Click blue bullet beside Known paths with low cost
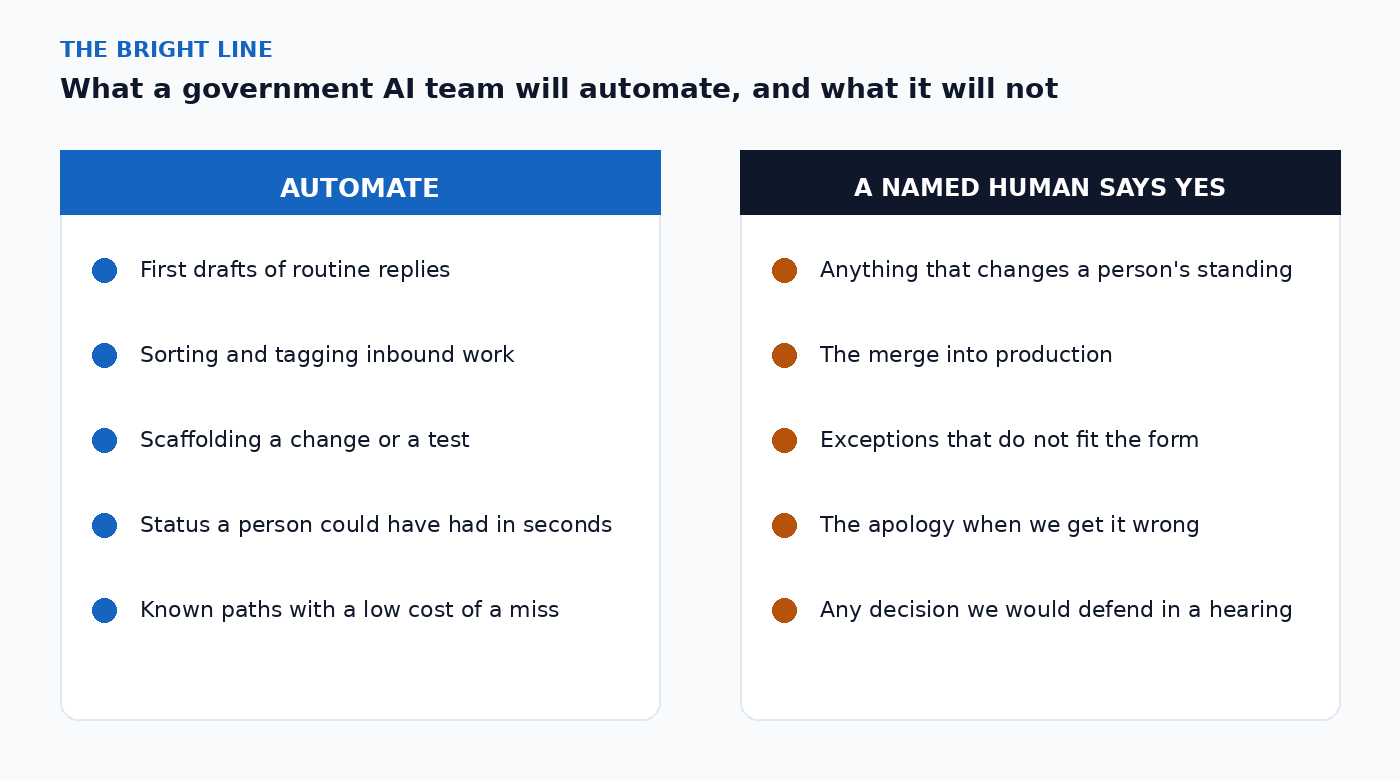 (104, 610)
